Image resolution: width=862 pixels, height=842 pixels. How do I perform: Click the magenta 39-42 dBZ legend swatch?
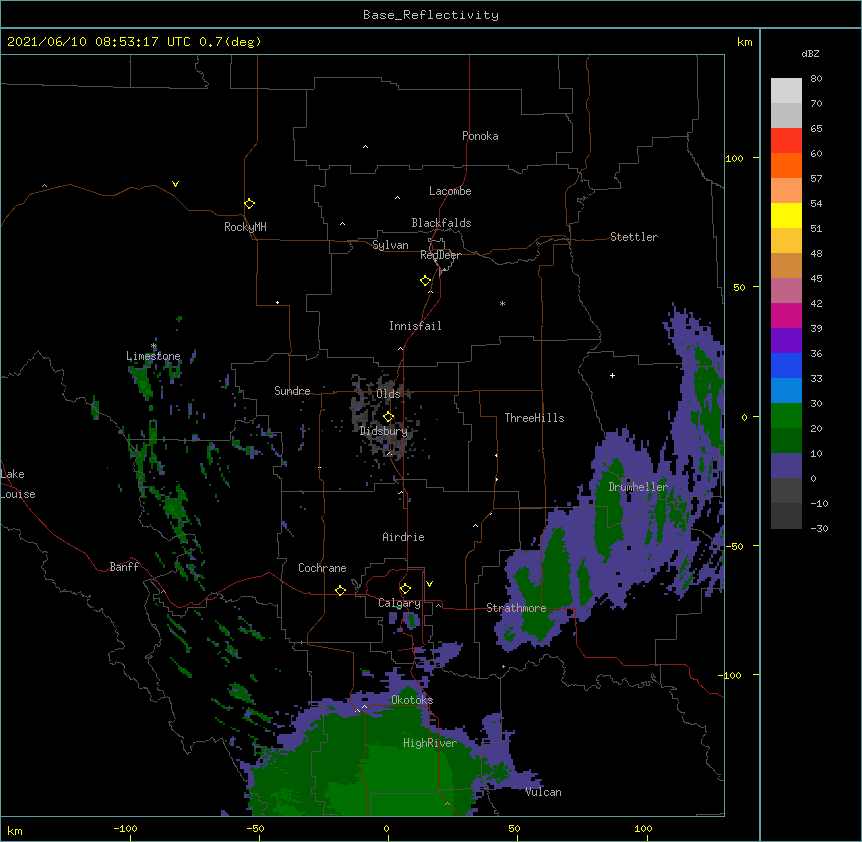coord(786,315)
